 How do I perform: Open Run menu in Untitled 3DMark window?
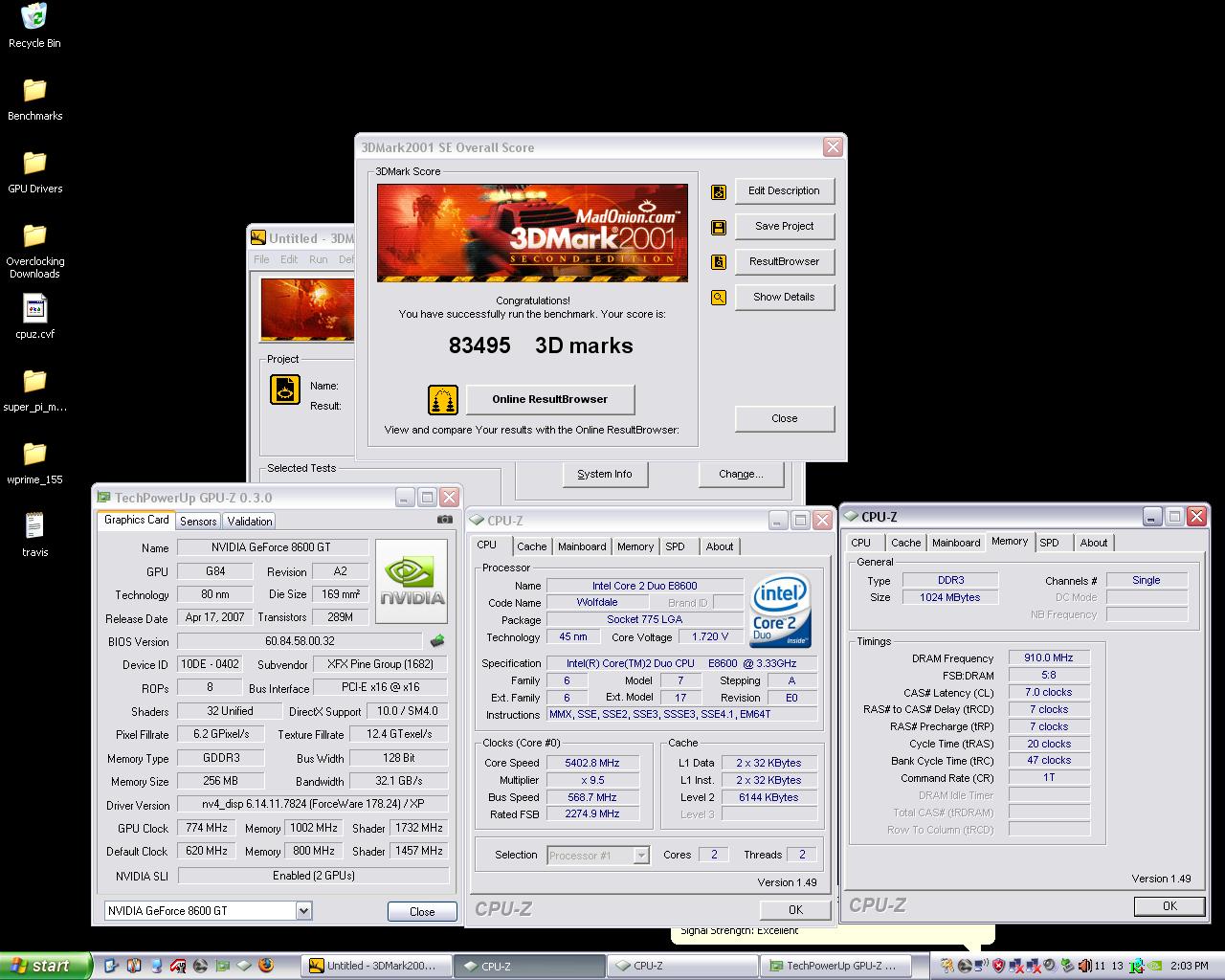[319, 259]
